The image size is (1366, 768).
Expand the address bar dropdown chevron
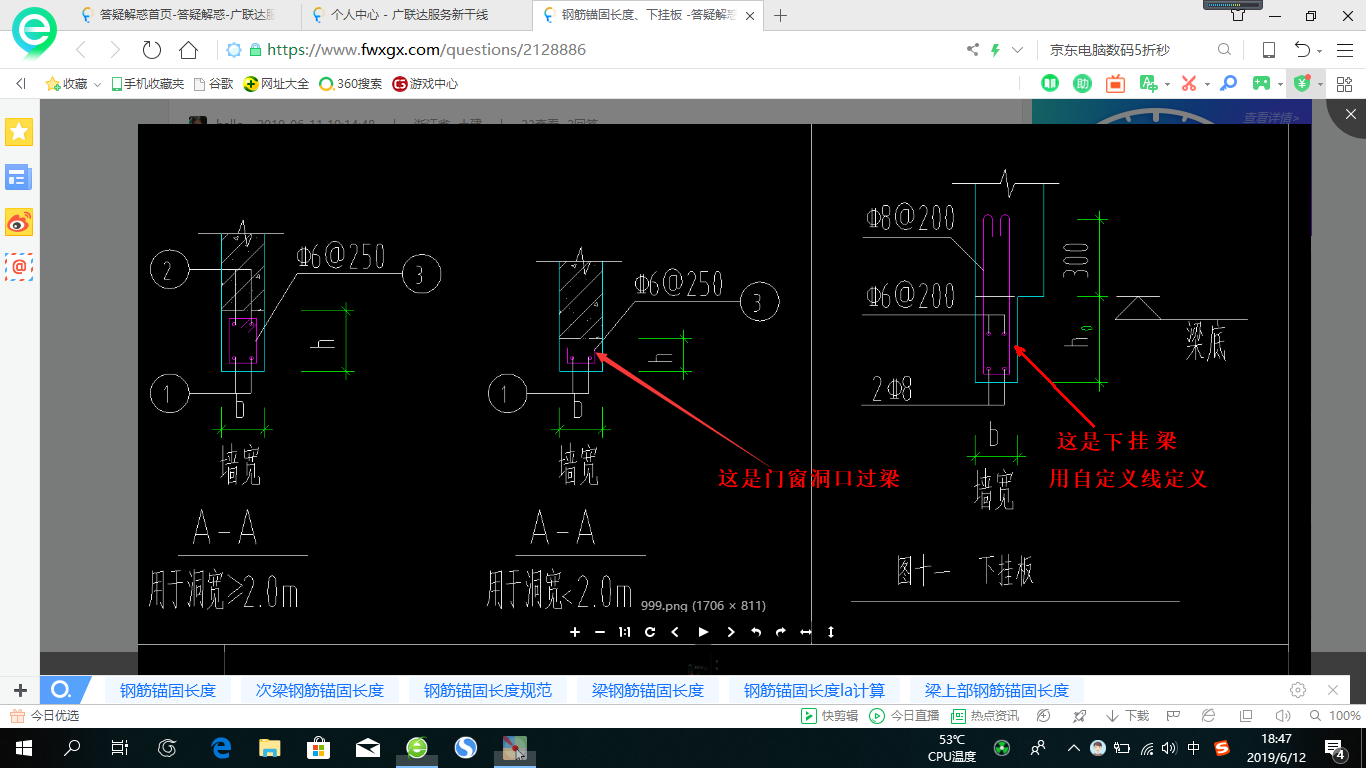[x=1018, y=50]
